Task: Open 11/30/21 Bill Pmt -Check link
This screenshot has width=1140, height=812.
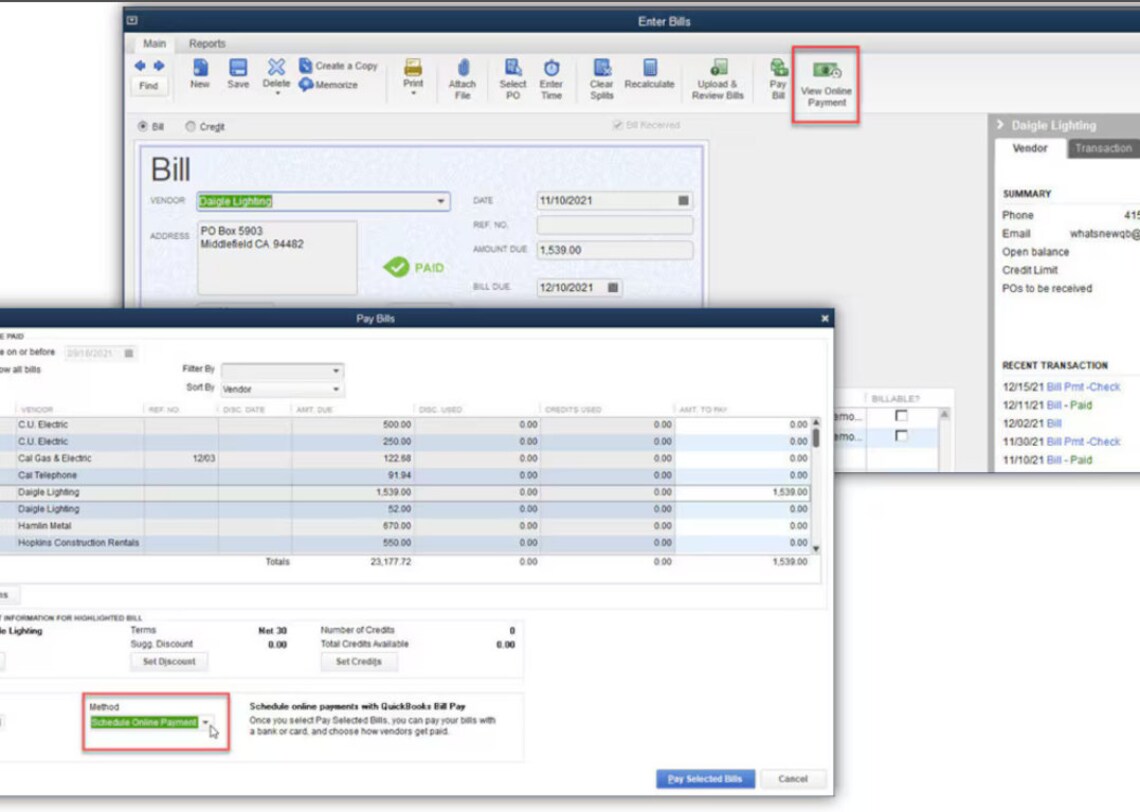Action: (1083, 442)
